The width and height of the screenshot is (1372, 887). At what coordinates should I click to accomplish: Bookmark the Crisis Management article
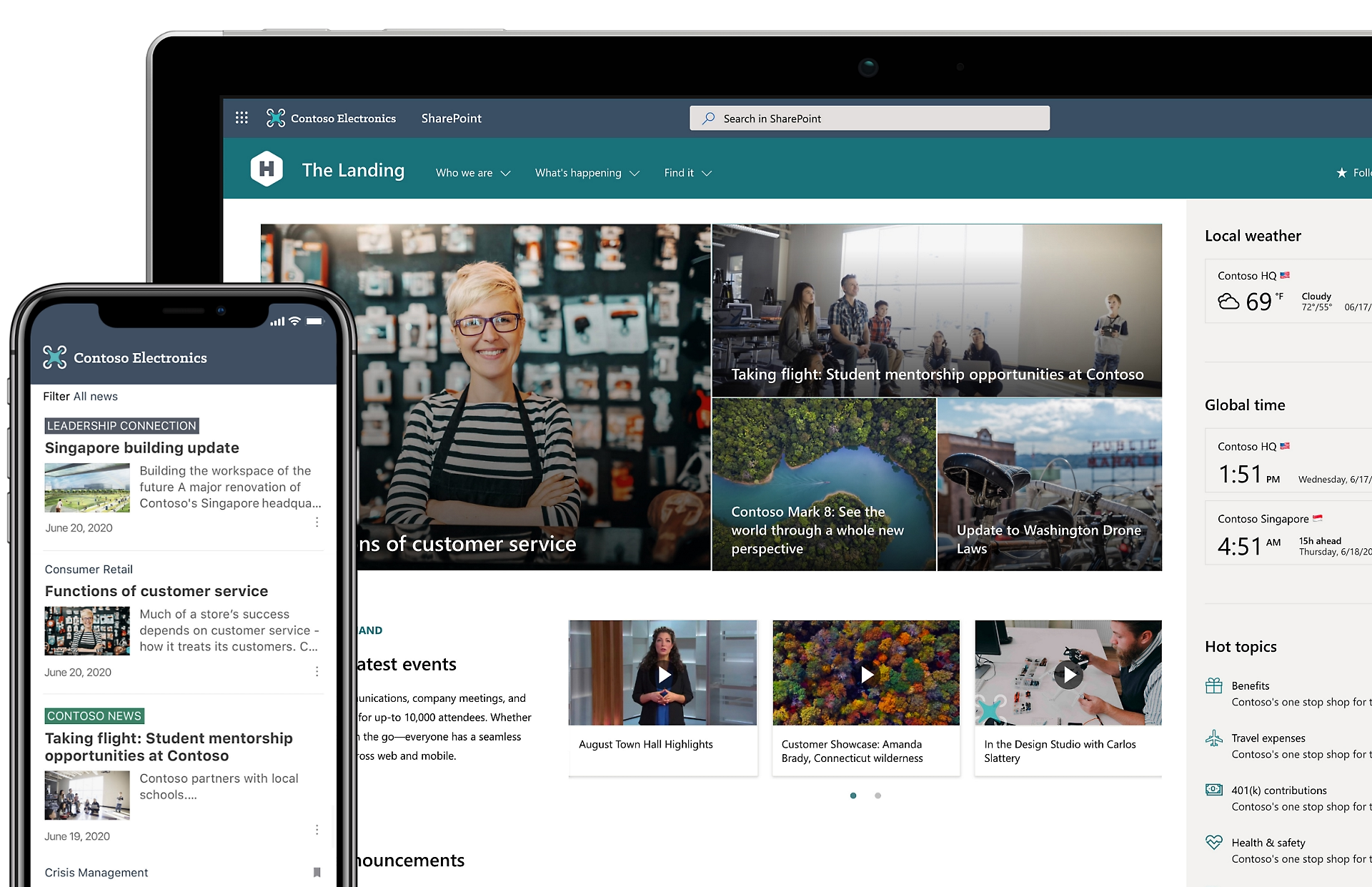tap(317, 872)
